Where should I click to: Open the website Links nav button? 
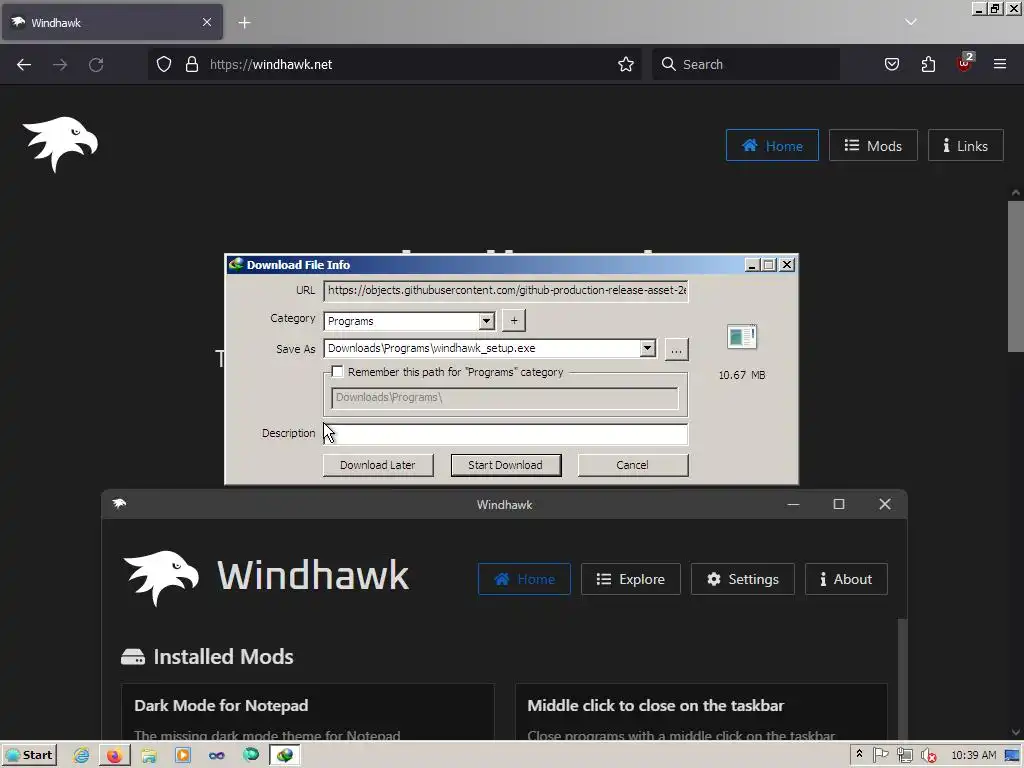[x=965, y=146]
